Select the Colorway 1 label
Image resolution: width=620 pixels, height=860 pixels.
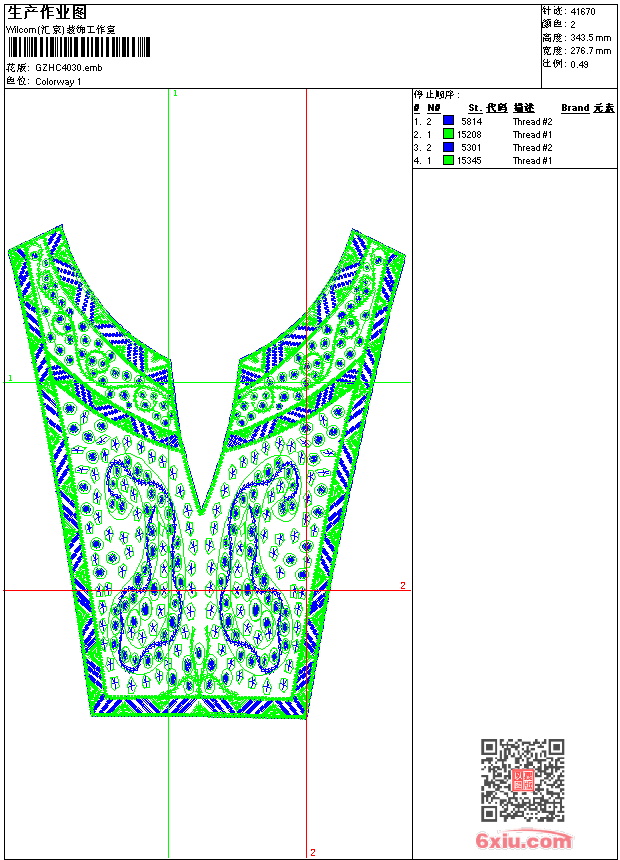point(58,82)
